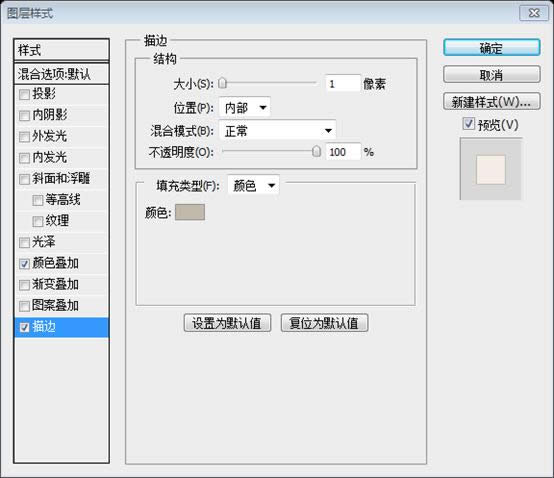Toggle the 预览(V) preview checkbox
This screenshot has height=478, width=554.
(x=468, y=124)
